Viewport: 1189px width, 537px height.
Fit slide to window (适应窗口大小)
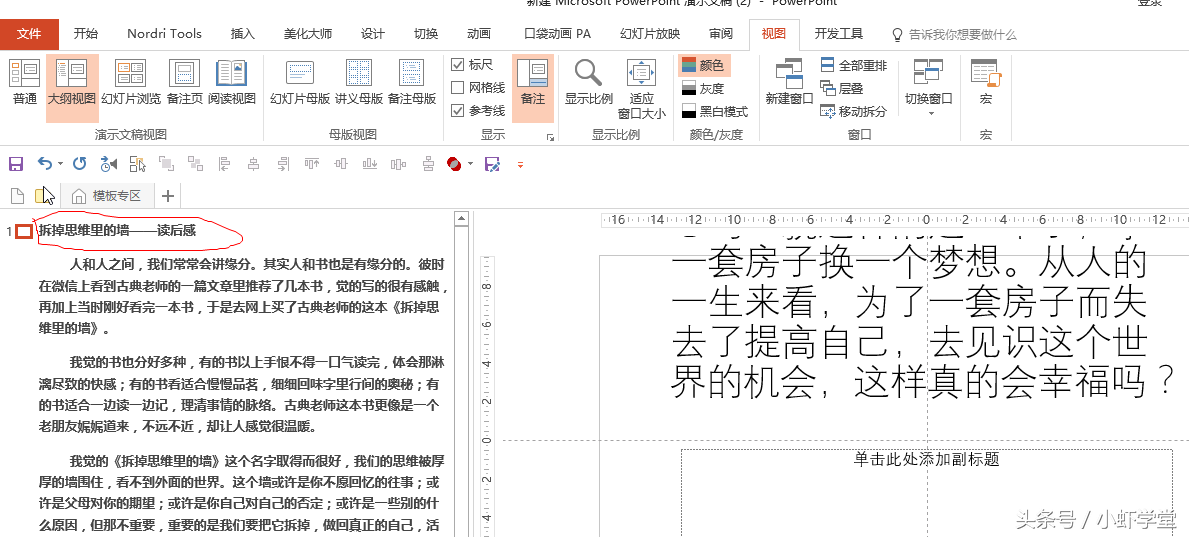[642, 90]
